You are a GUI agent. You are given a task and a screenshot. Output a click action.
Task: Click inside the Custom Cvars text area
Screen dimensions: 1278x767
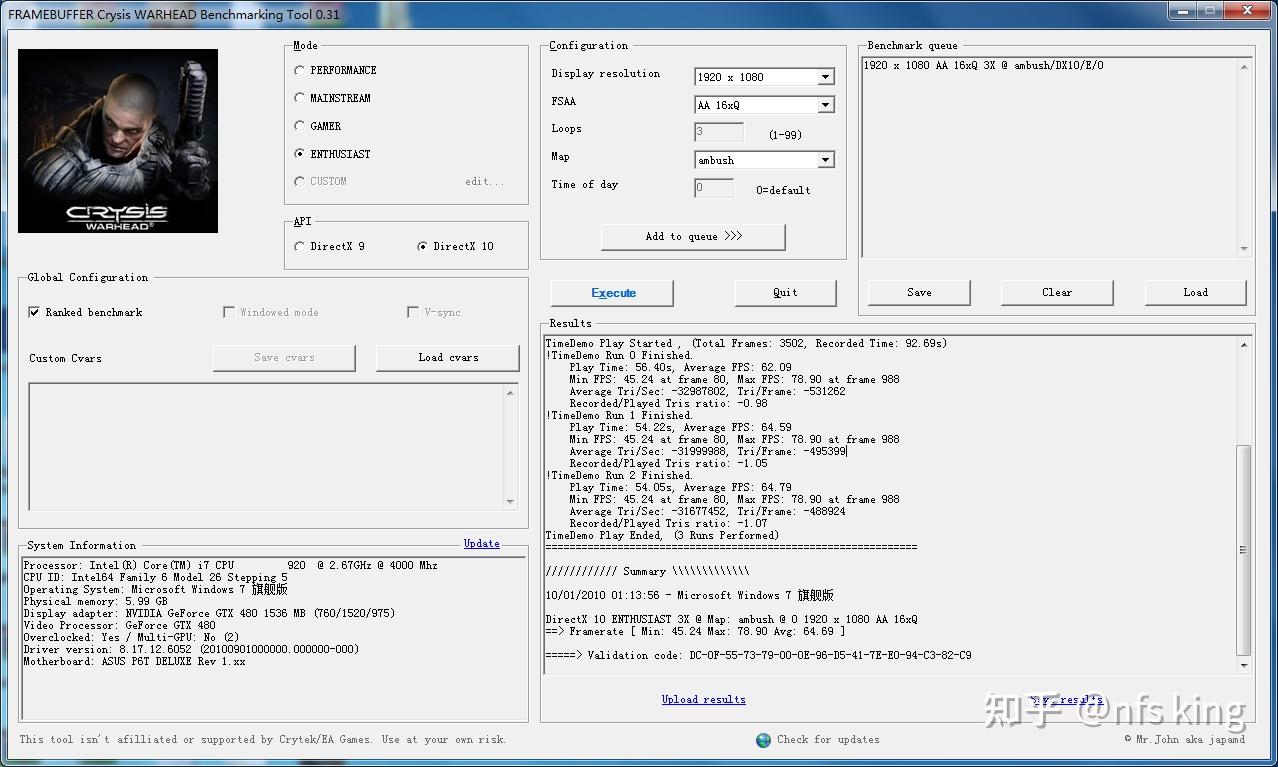click(x=266, y=446)
